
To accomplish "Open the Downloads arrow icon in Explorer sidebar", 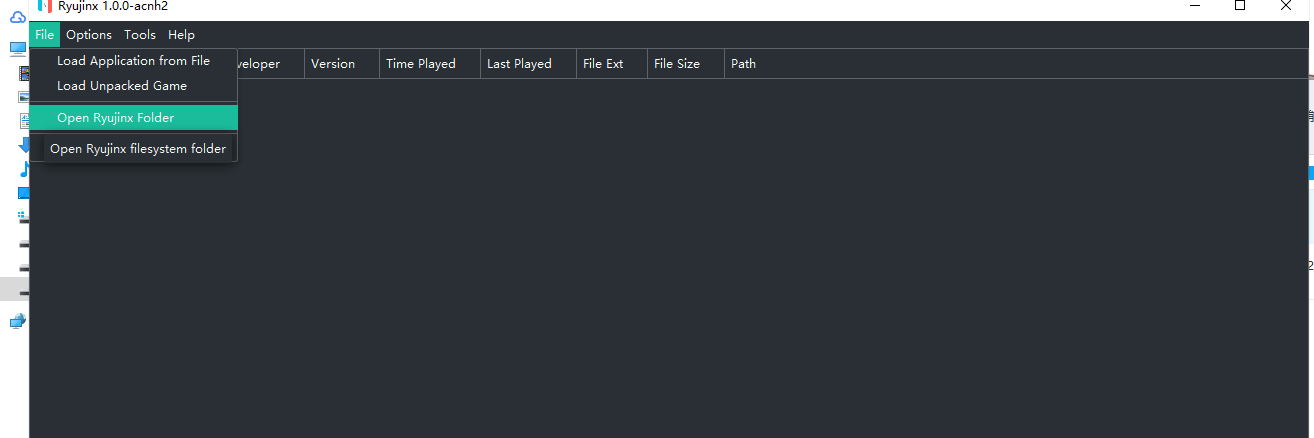I will [x=24, y=145].
